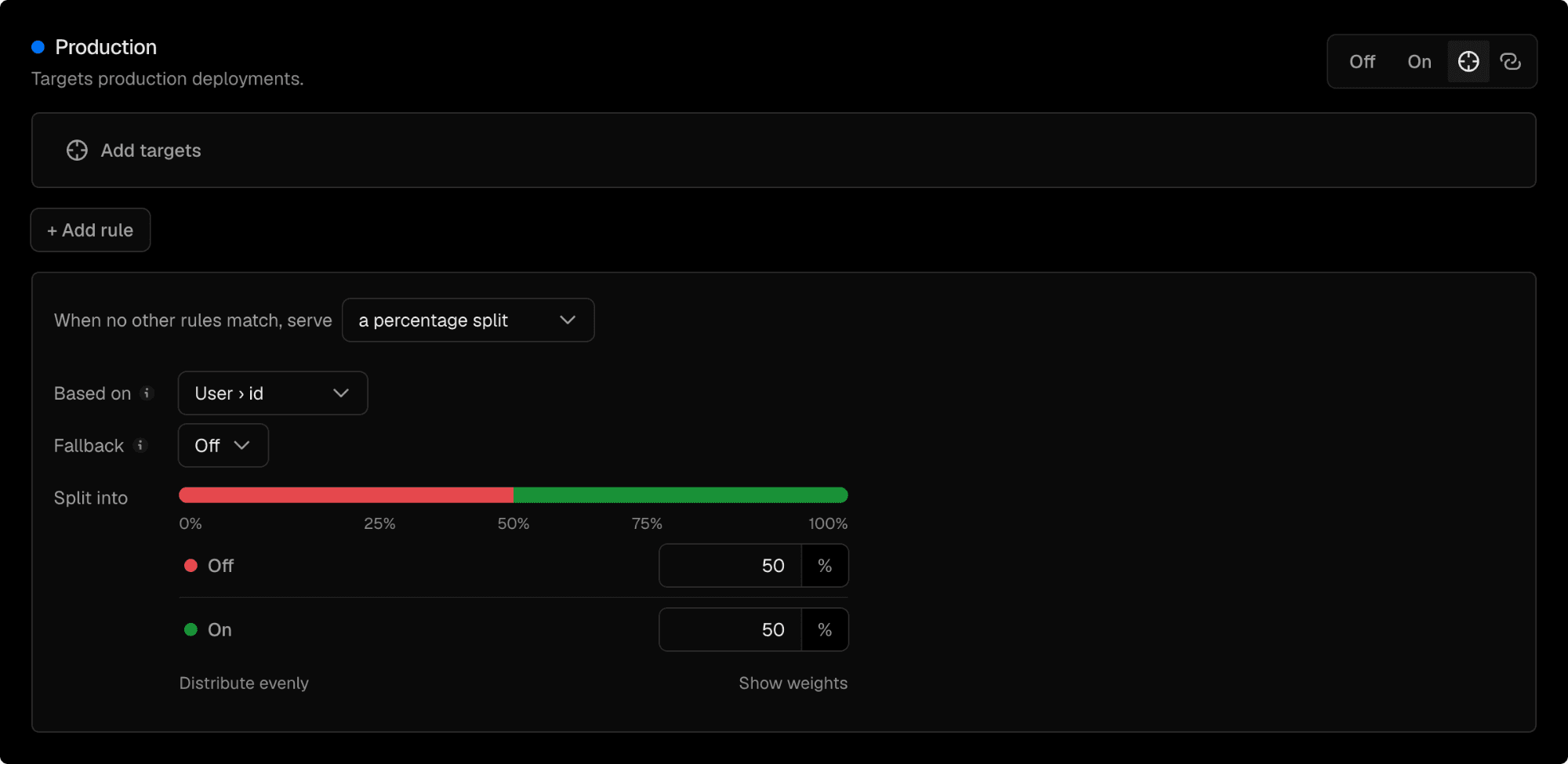Click the Off percentage input field
The width and height of the screenshot is (1568, 764).
point(731,566)
